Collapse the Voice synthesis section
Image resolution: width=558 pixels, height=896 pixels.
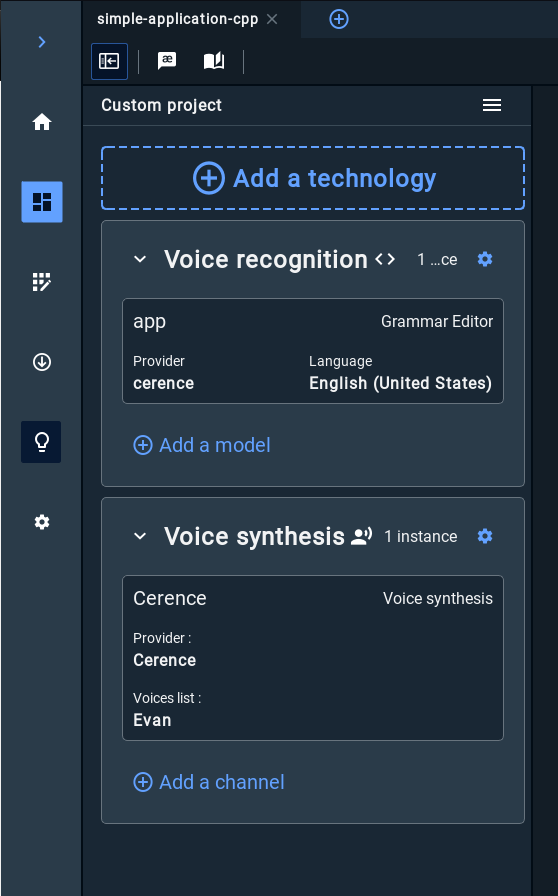140,536
